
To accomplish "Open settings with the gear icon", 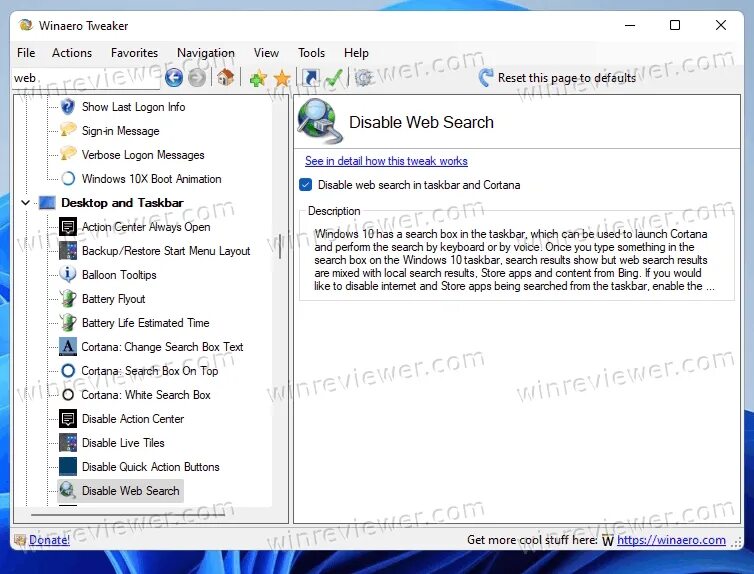I will tap(364, 77).
